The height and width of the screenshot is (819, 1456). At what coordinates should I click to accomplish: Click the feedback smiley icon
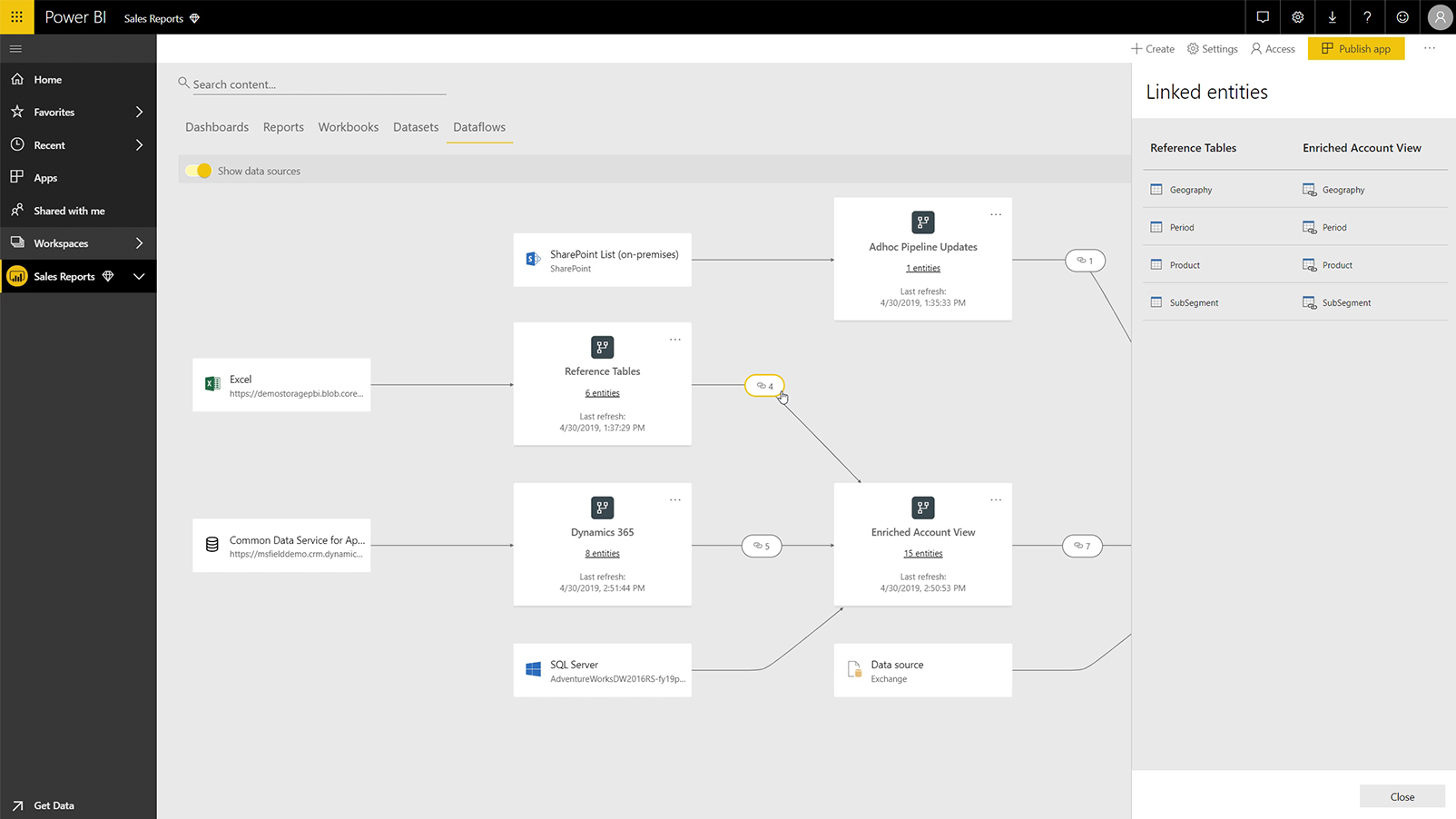tap(1402, 17)
